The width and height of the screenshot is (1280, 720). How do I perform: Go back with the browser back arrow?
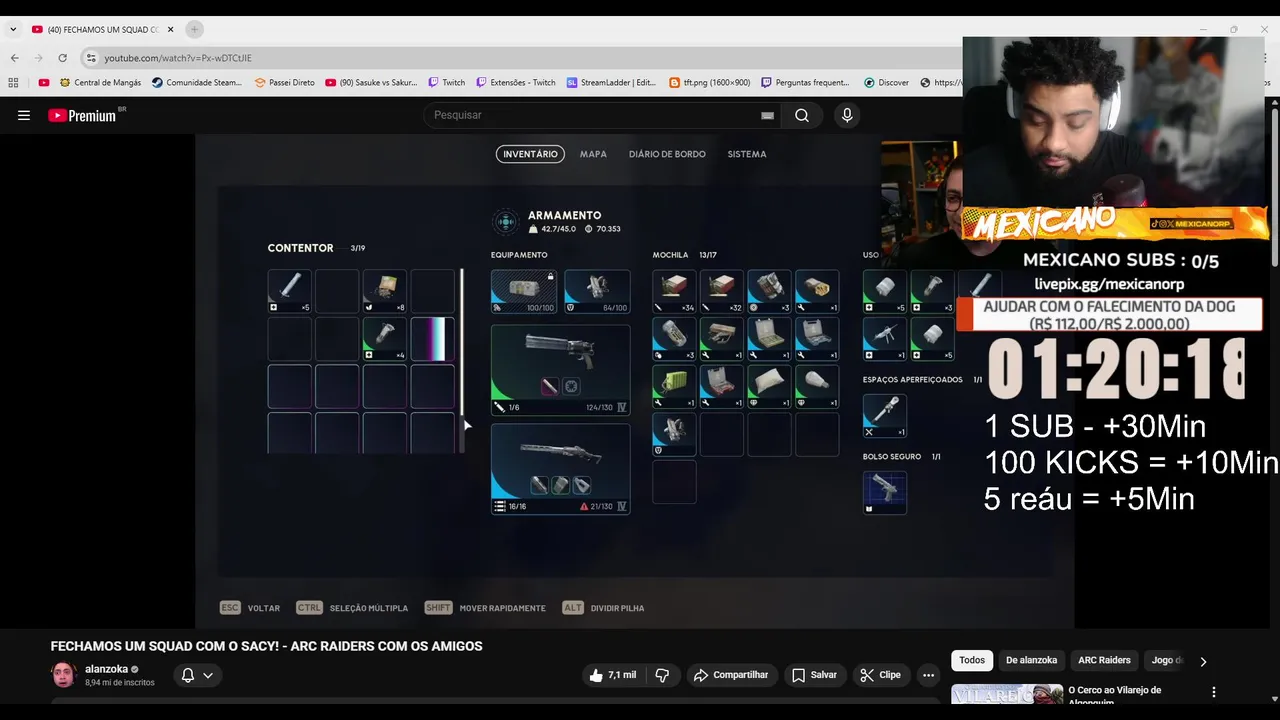15,58
